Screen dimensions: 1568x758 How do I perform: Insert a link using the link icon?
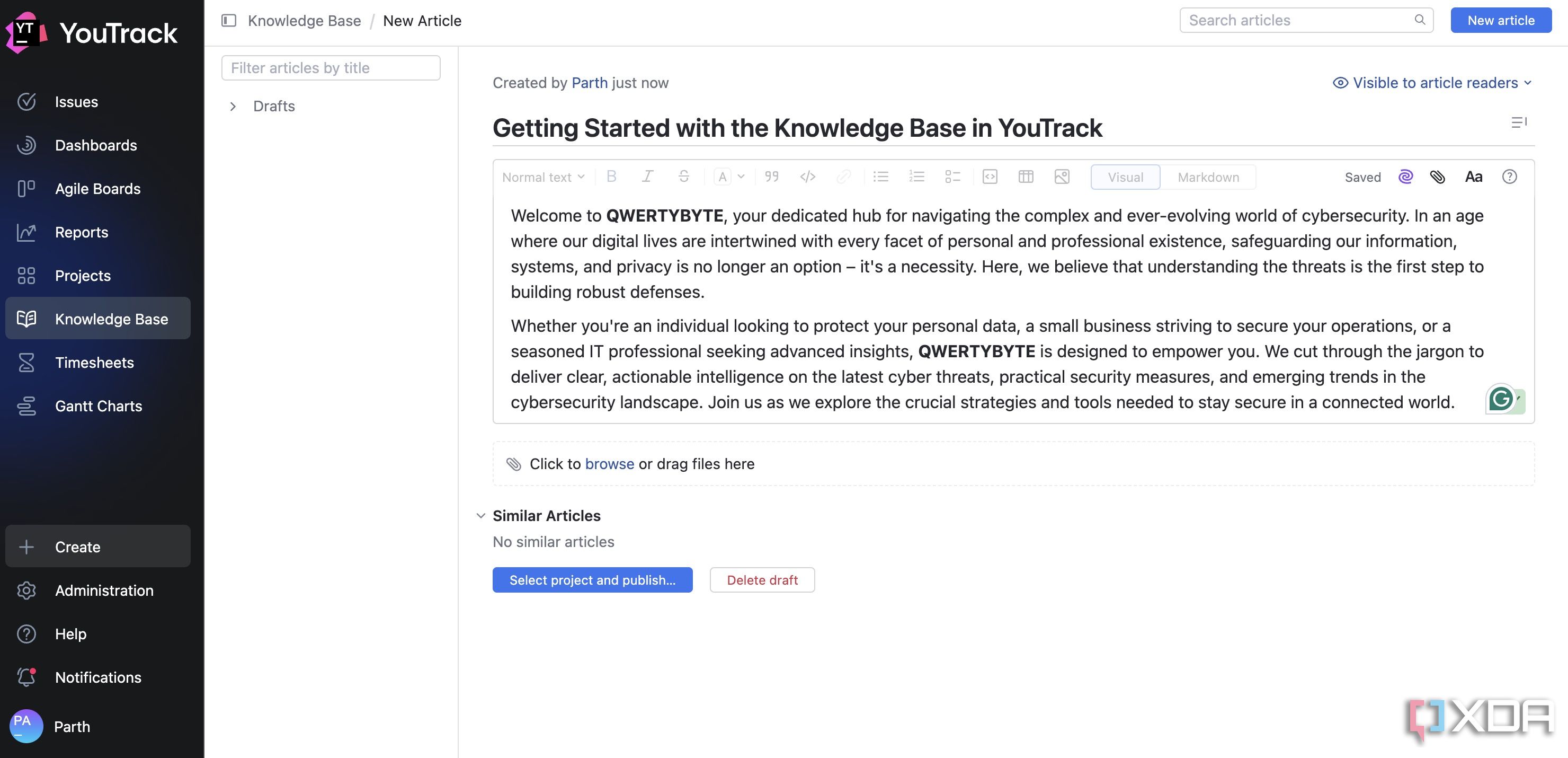tap(844, 177)
